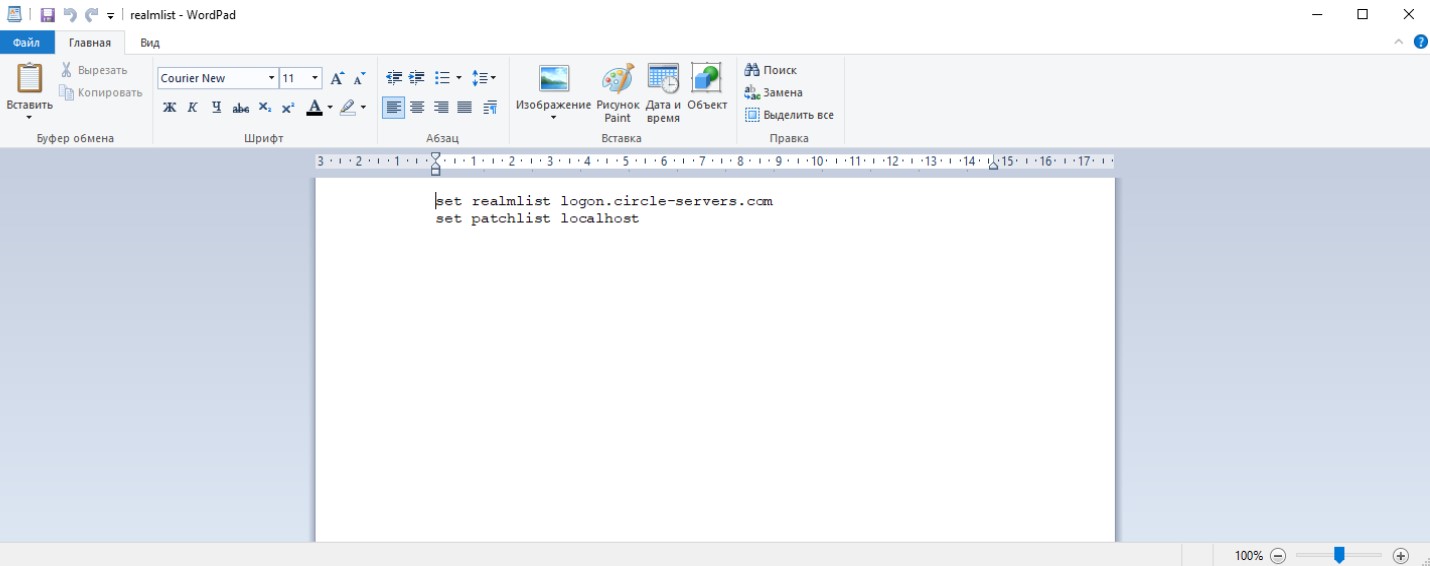Click the Поиск (Find) button
Viewport: 1430px width, 566px height.
coord(771,70)
